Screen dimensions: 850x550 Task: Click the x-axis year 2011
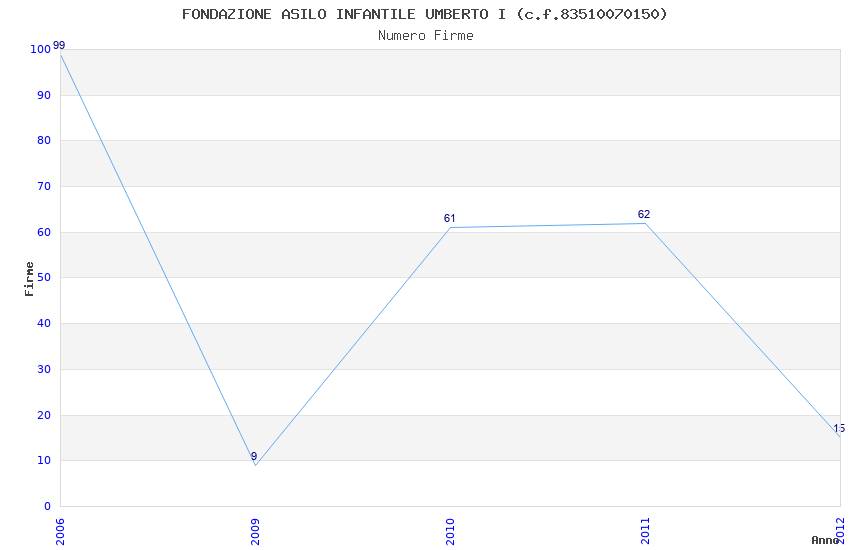[645, 531]
